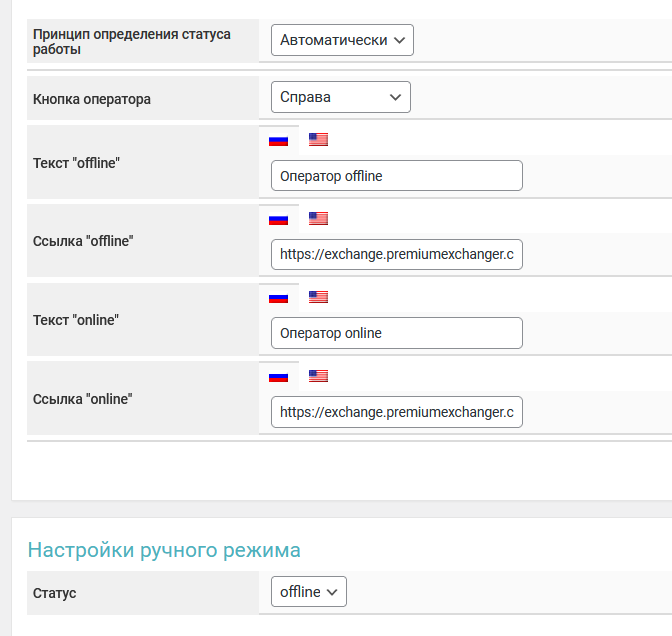Click the Текст "online" label
Image resolution: width=672 pixels, height=636 pixels.
[76, 320]
